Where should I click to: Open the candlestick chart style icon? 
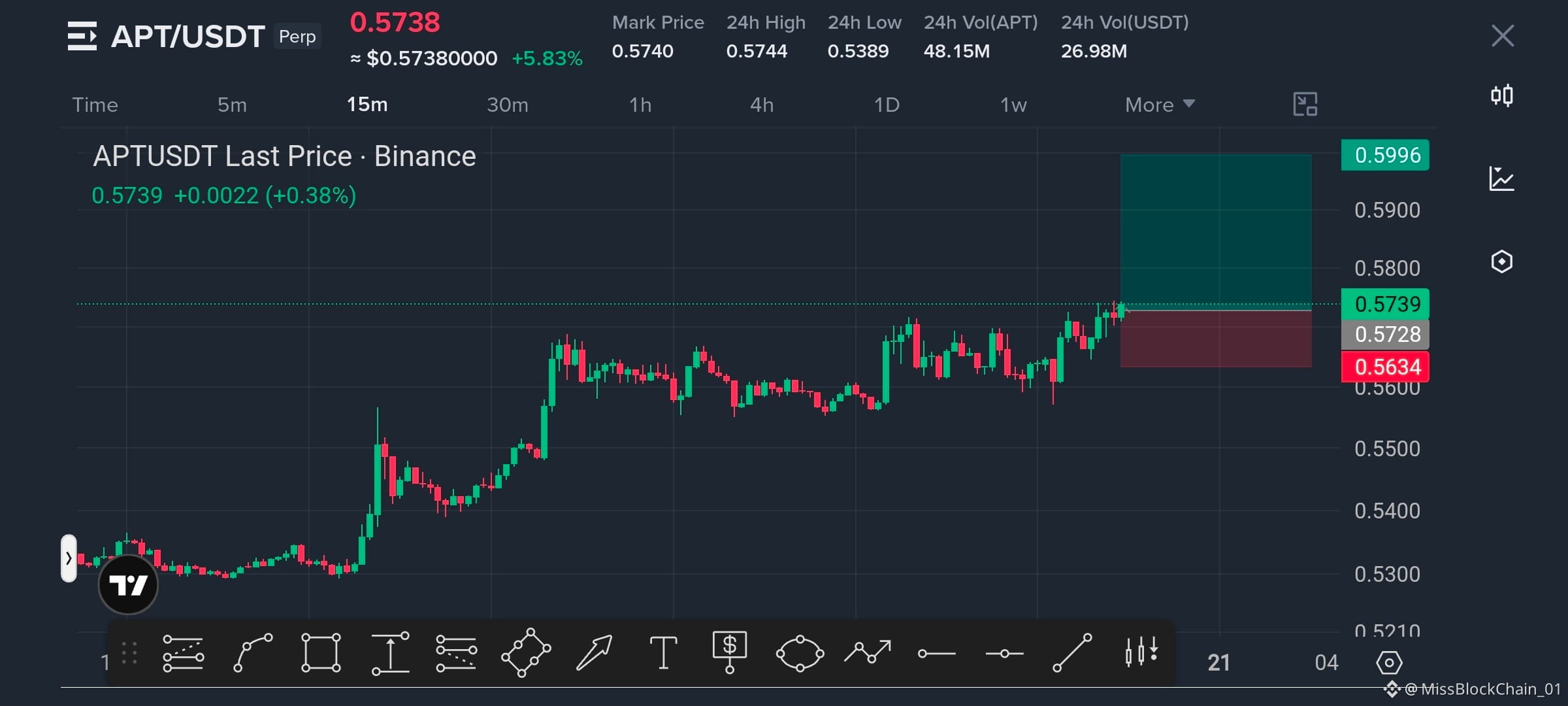coord(1502,96)
